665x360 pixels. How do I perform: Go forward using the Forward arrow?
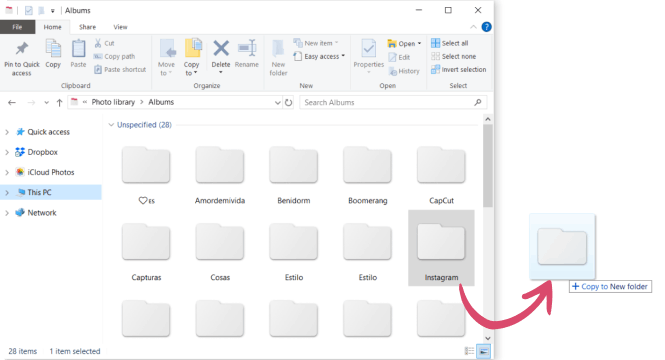[31, 103]
